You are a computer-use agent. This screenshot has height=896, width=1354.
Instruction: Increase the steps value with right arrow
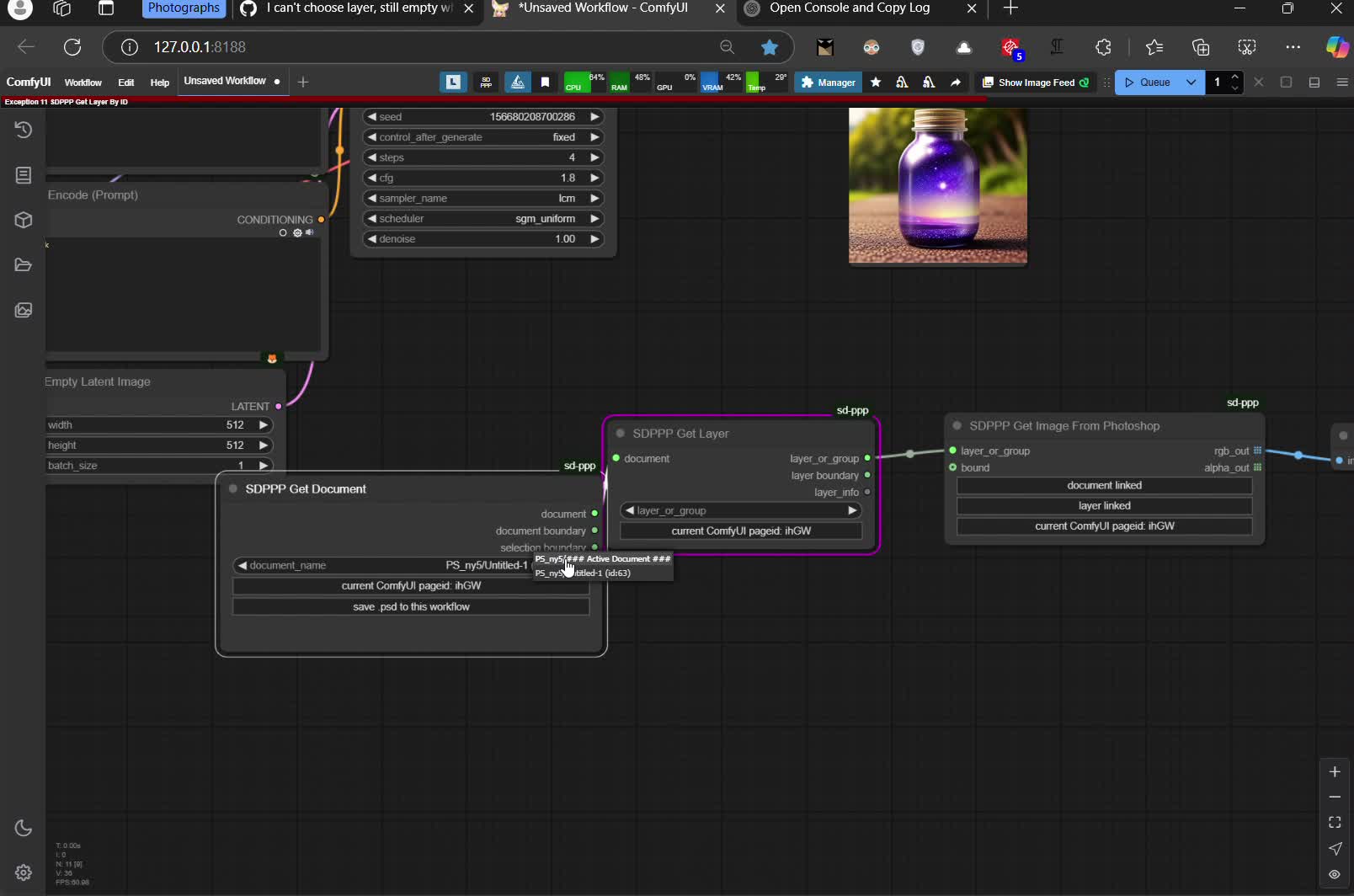[594, 157]
